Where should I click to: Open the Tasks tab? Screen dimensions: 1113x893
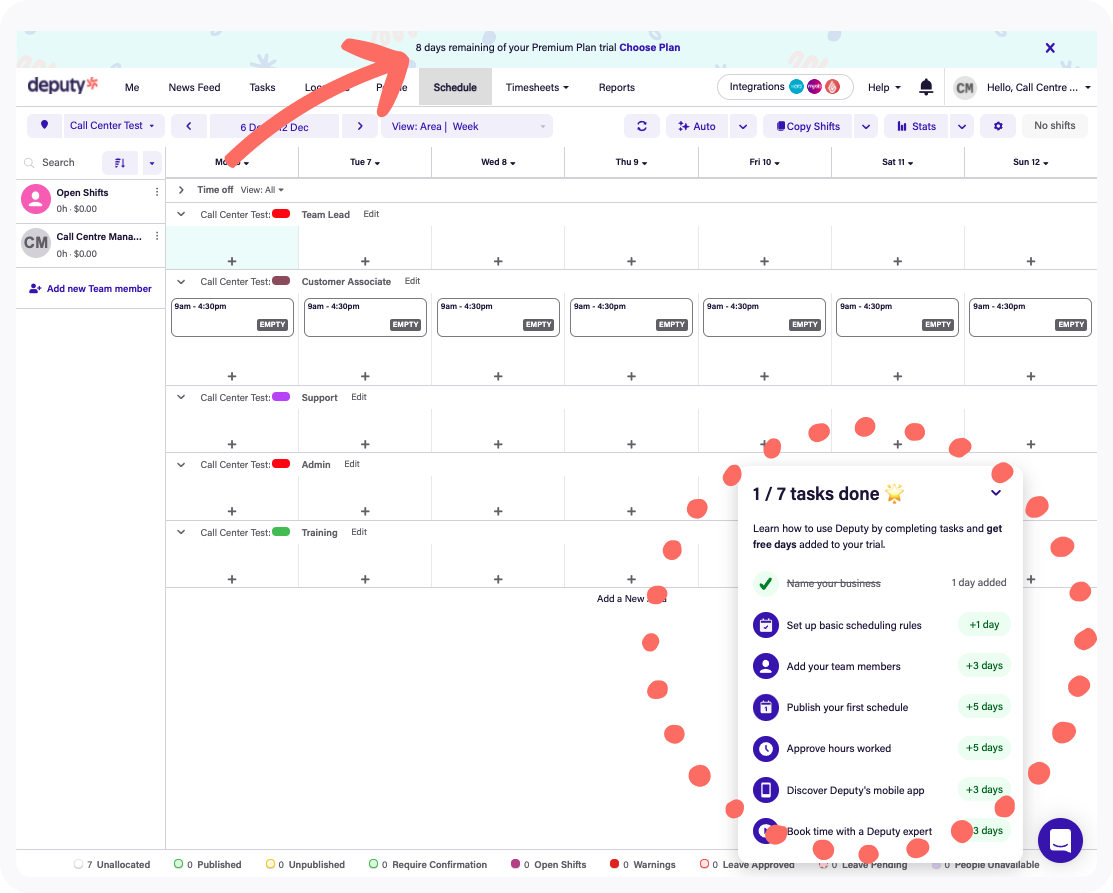pos(262,87)
